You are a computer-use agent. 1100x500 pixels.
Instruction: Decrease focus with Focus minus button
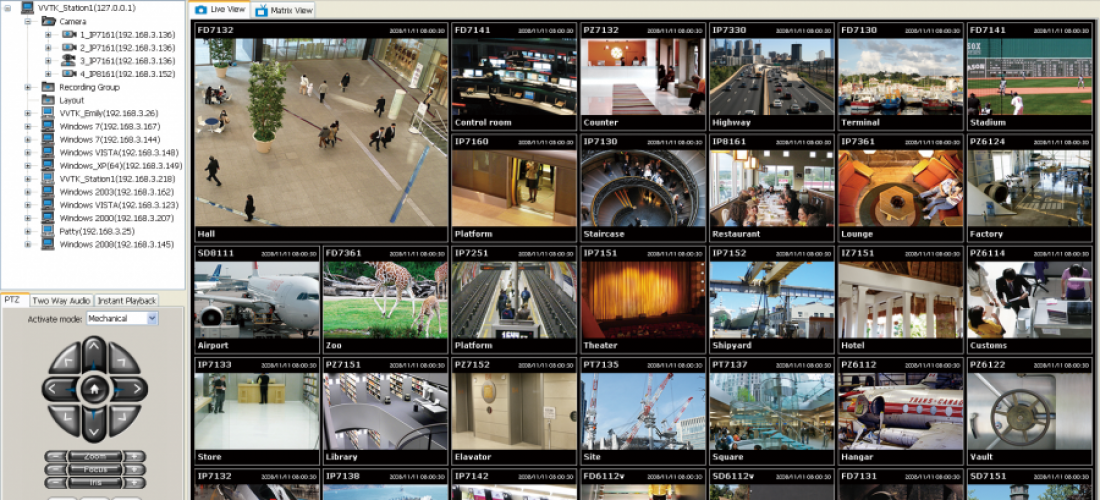[55, 469]
